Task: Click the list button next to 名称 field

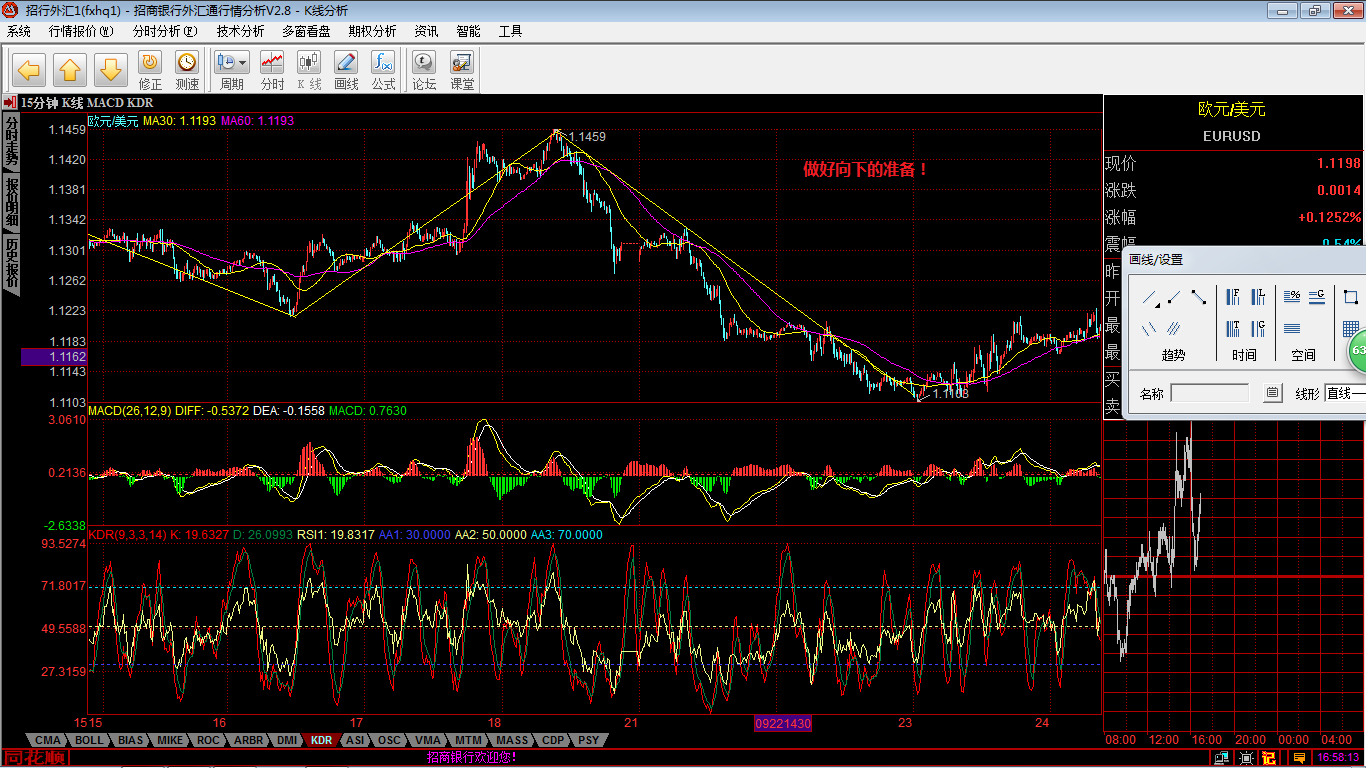Action: pos(1272,394)
